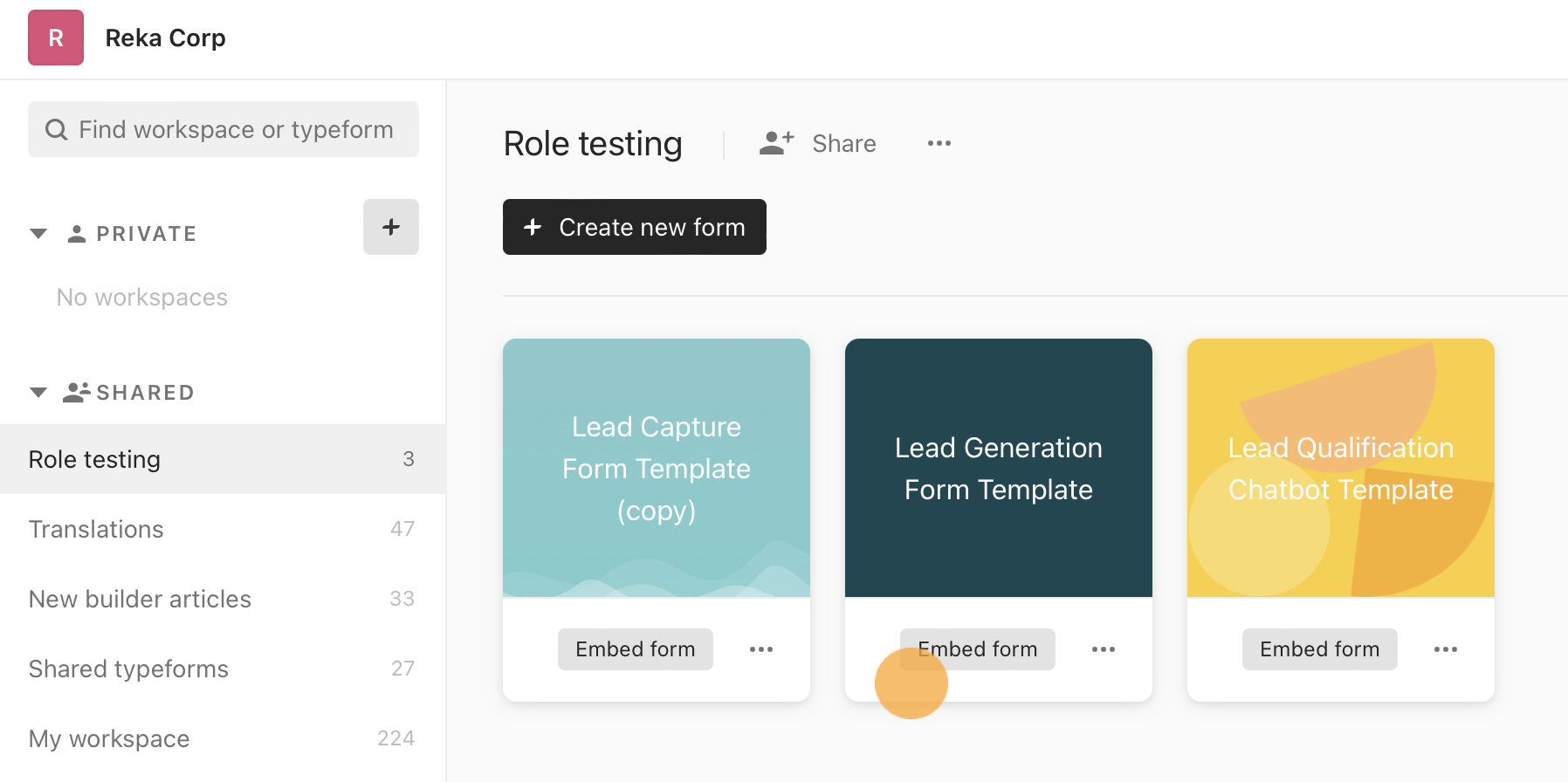This screenshot has height=782, width=1568.
Task: Go to Shared typeforms workspace
Action: pos(128,669)
